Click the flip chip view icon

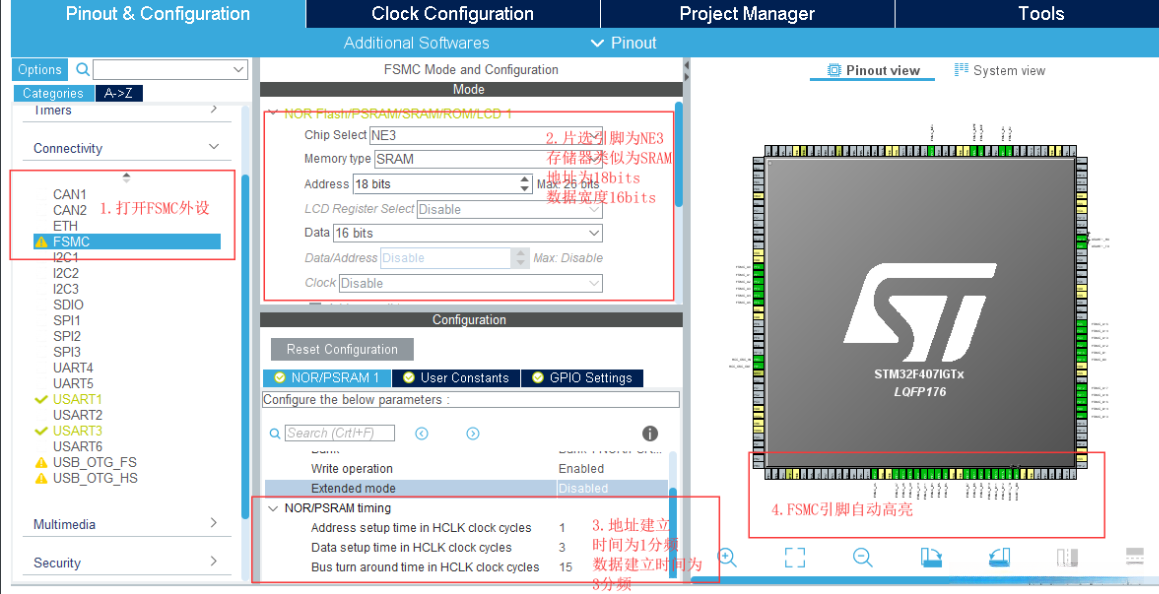click(1067, 557)
